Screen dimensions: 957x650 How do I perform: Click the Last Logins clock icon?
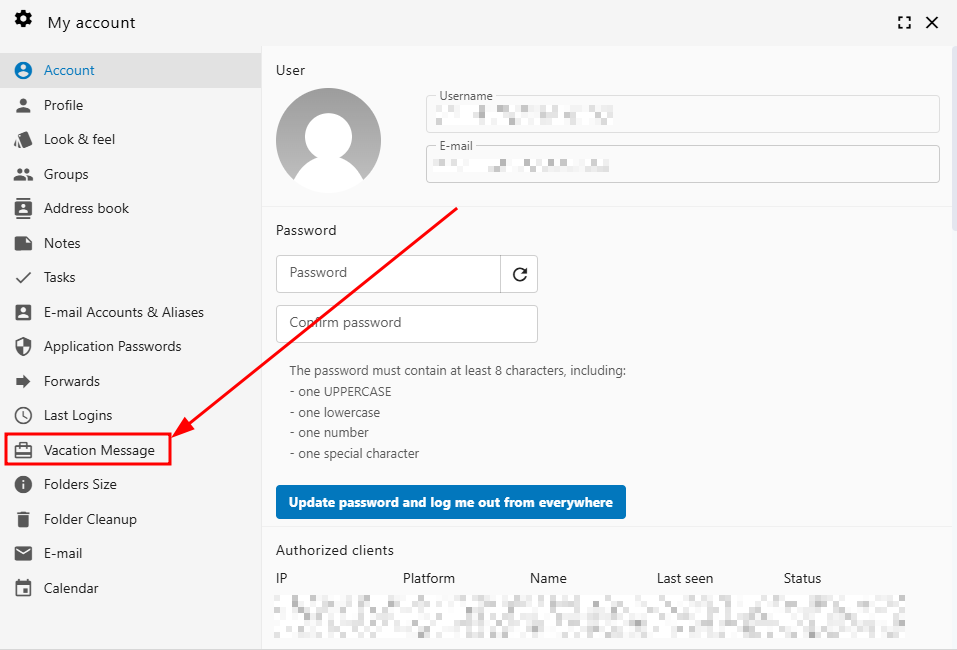[23, 415]
